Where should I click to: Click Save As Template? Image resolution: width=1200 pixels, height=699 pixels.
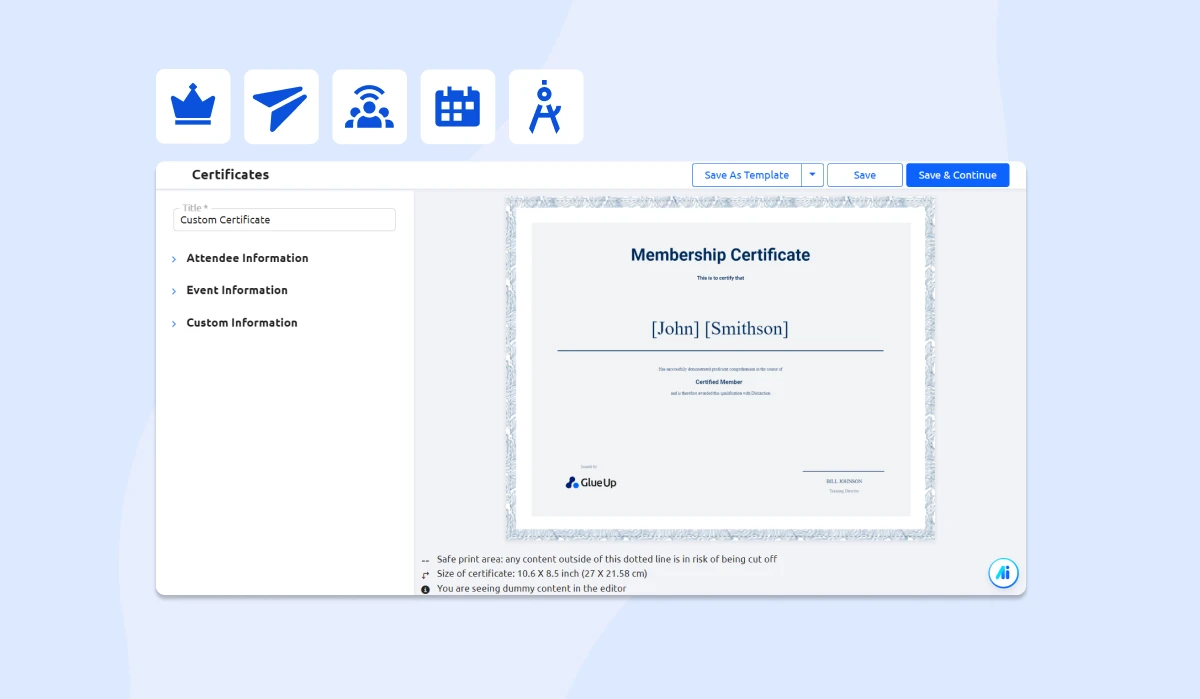tap(746, 174)
